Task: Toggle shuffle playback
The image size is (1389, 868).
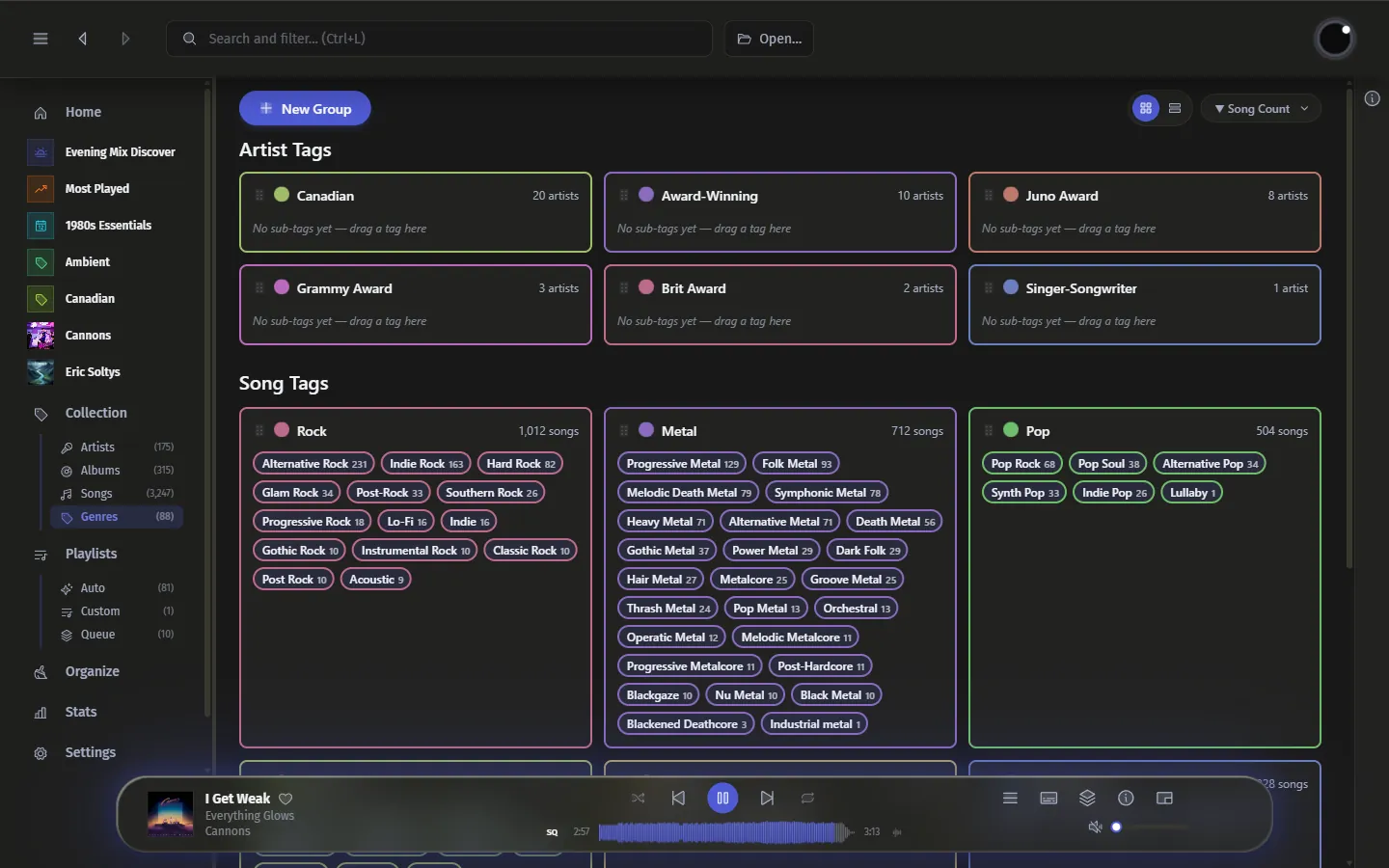Action: (638, 798)
